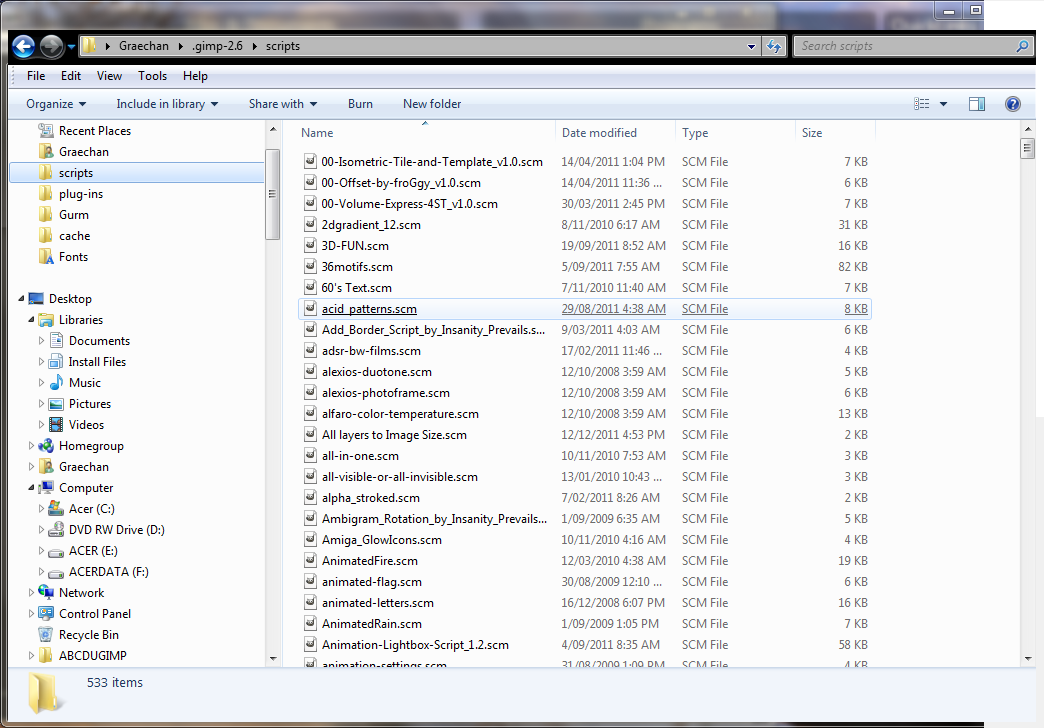Select file 2dgradient_12.scm
This screenshot has width=1044, height=728.
tap(371, 225)
